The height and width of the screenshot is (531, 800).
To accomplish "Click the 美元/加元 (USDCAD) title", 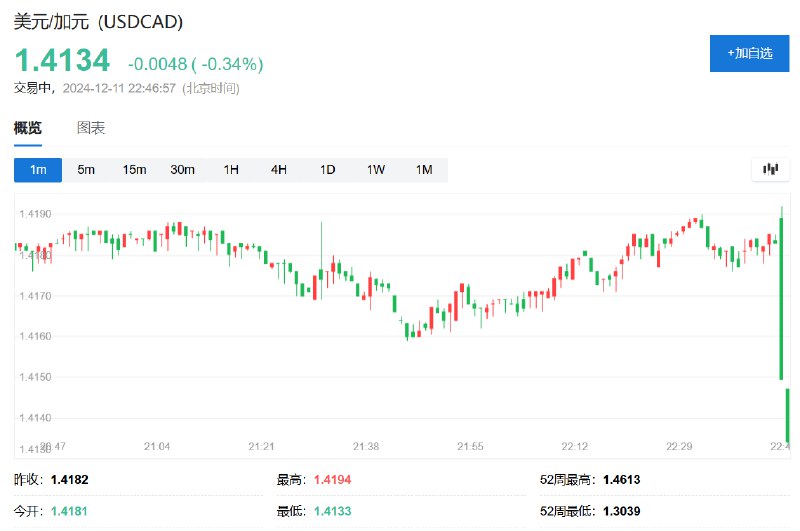I will (98, 22).
